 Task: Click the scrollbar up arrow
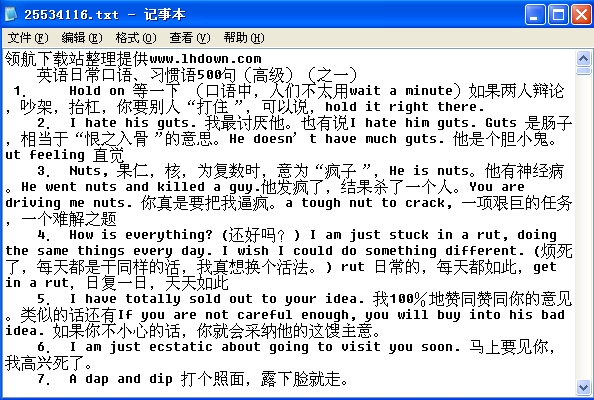tap(583, 58)
